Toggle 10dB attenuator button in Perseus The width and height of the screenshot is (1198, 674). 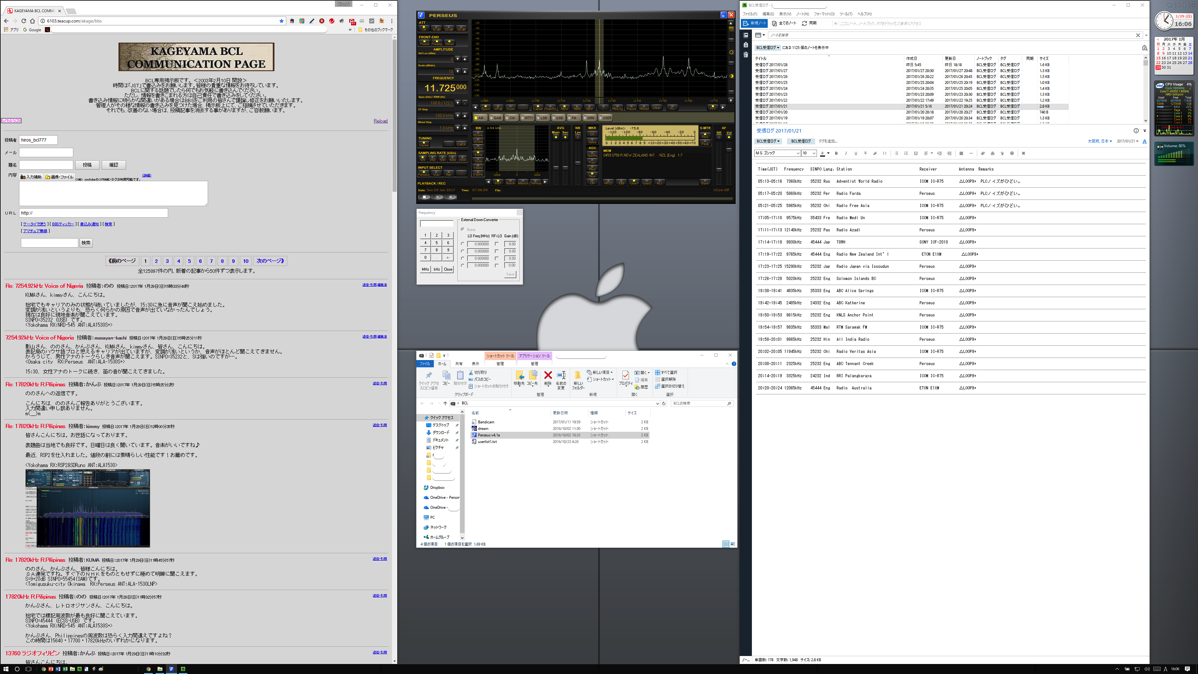[436, 28]
